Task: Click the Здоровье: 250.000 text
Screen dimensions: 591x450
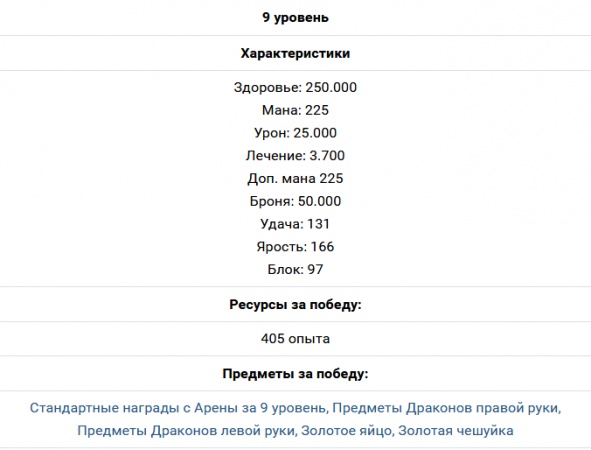Action: point(296,87)
